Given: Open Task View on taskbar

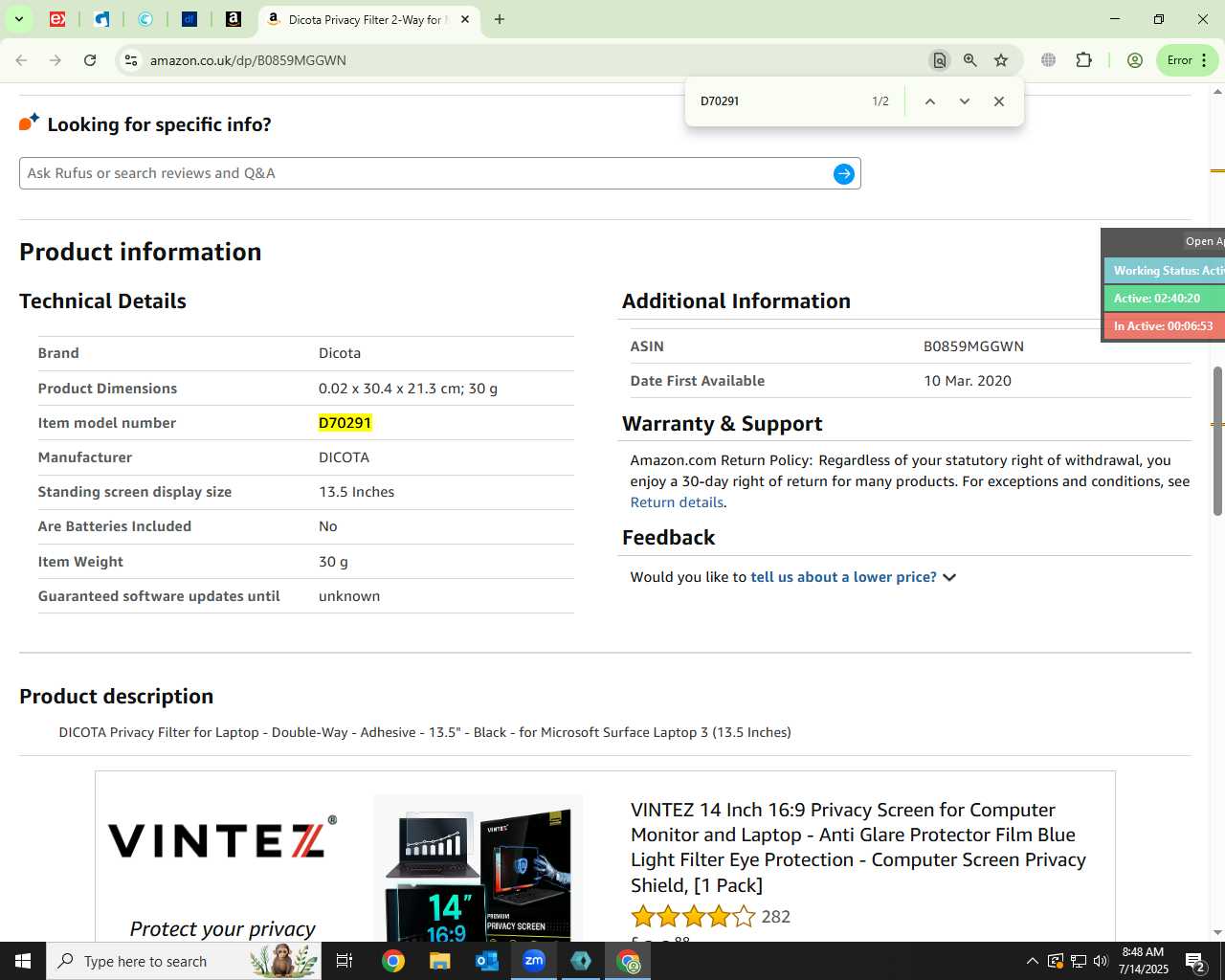Looking at the screenshot, I should 345,961.
